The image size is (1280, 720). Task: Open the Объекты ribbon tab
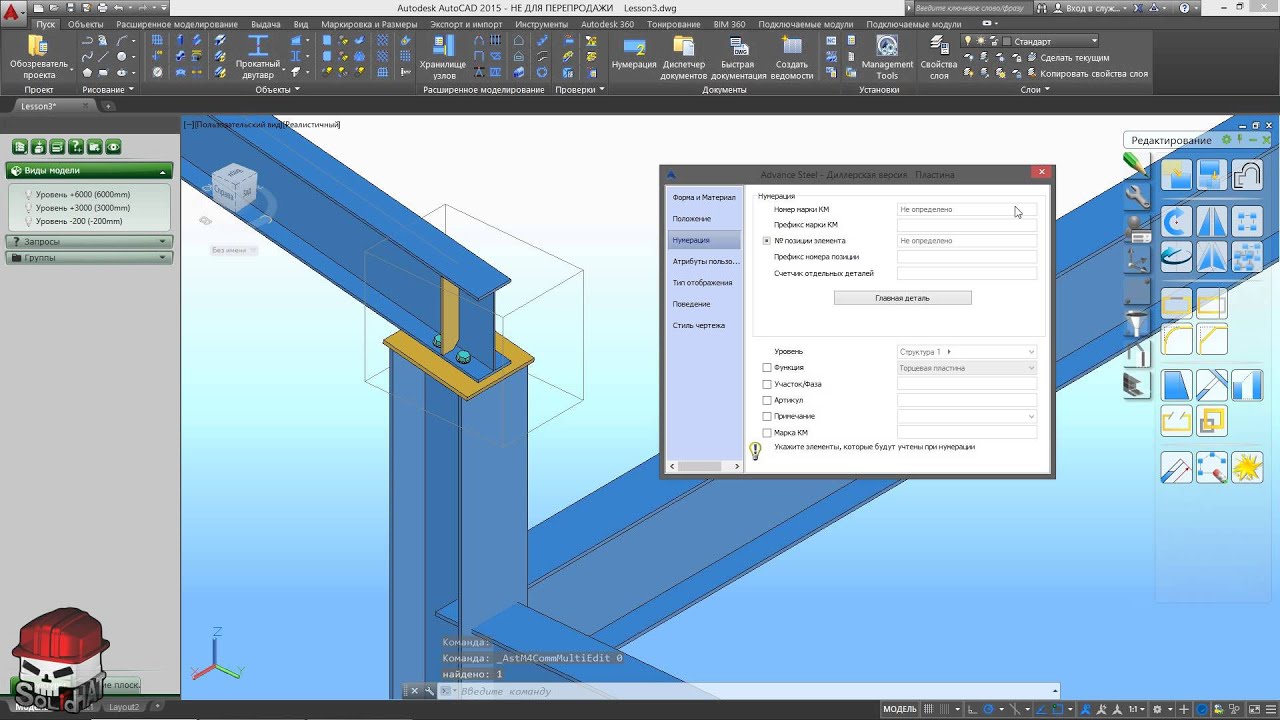[86, 24]
